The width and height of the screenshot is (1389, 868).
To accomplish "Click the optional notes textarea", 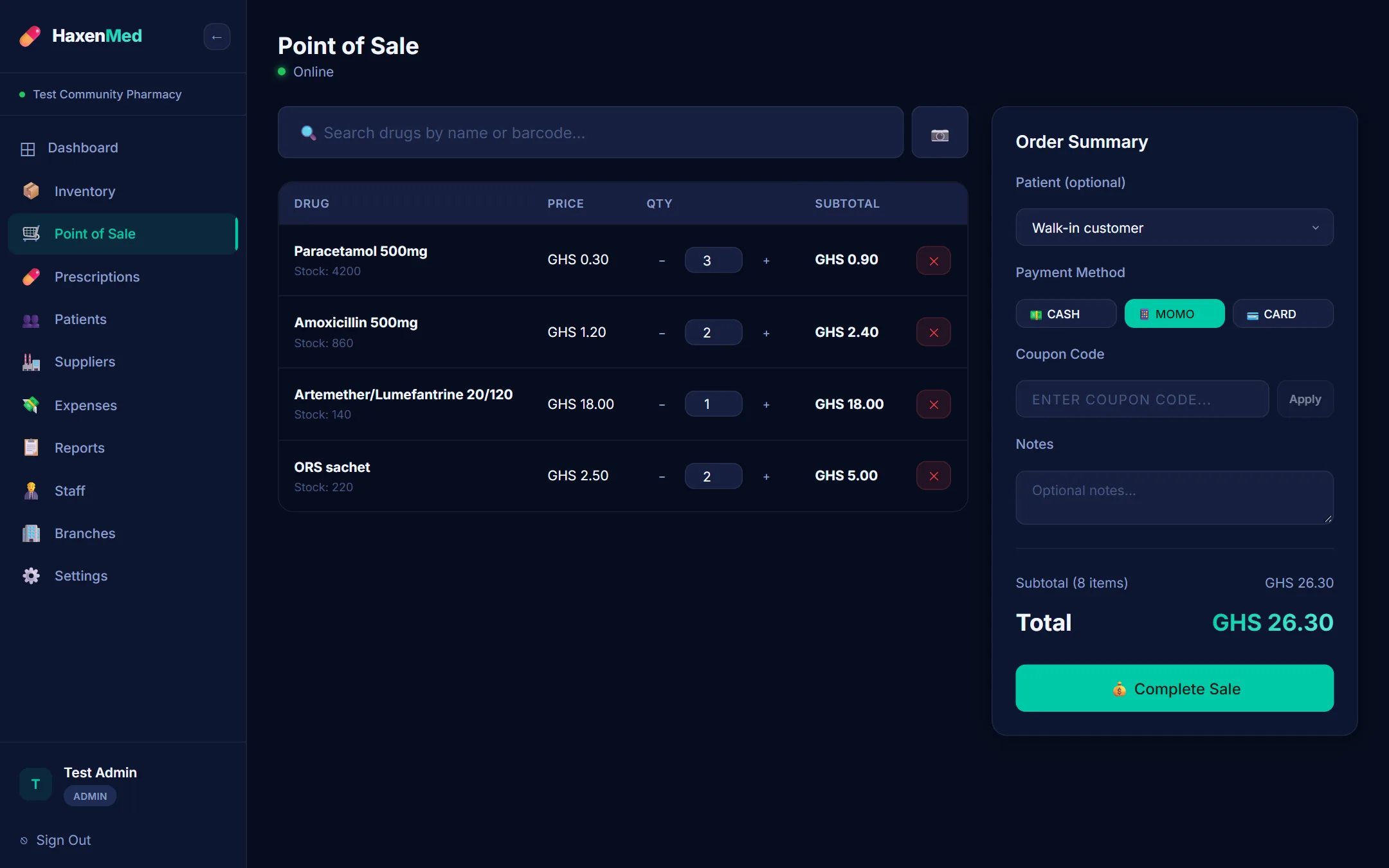I will pyautogui.click(x=1174, y=498).
